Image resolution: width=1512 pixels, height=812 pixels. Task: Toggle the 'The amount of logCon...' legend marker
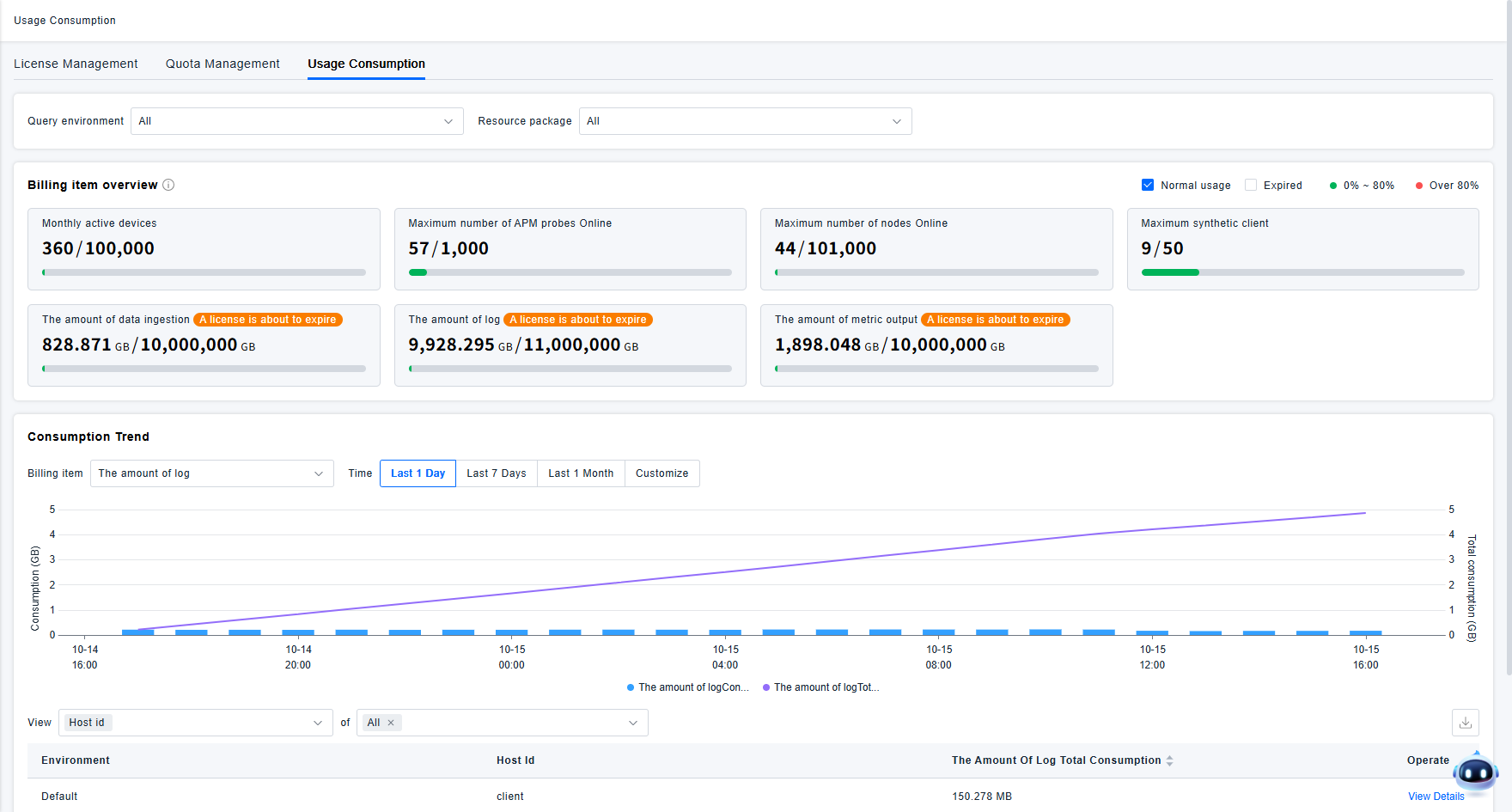tap(631, 687)
